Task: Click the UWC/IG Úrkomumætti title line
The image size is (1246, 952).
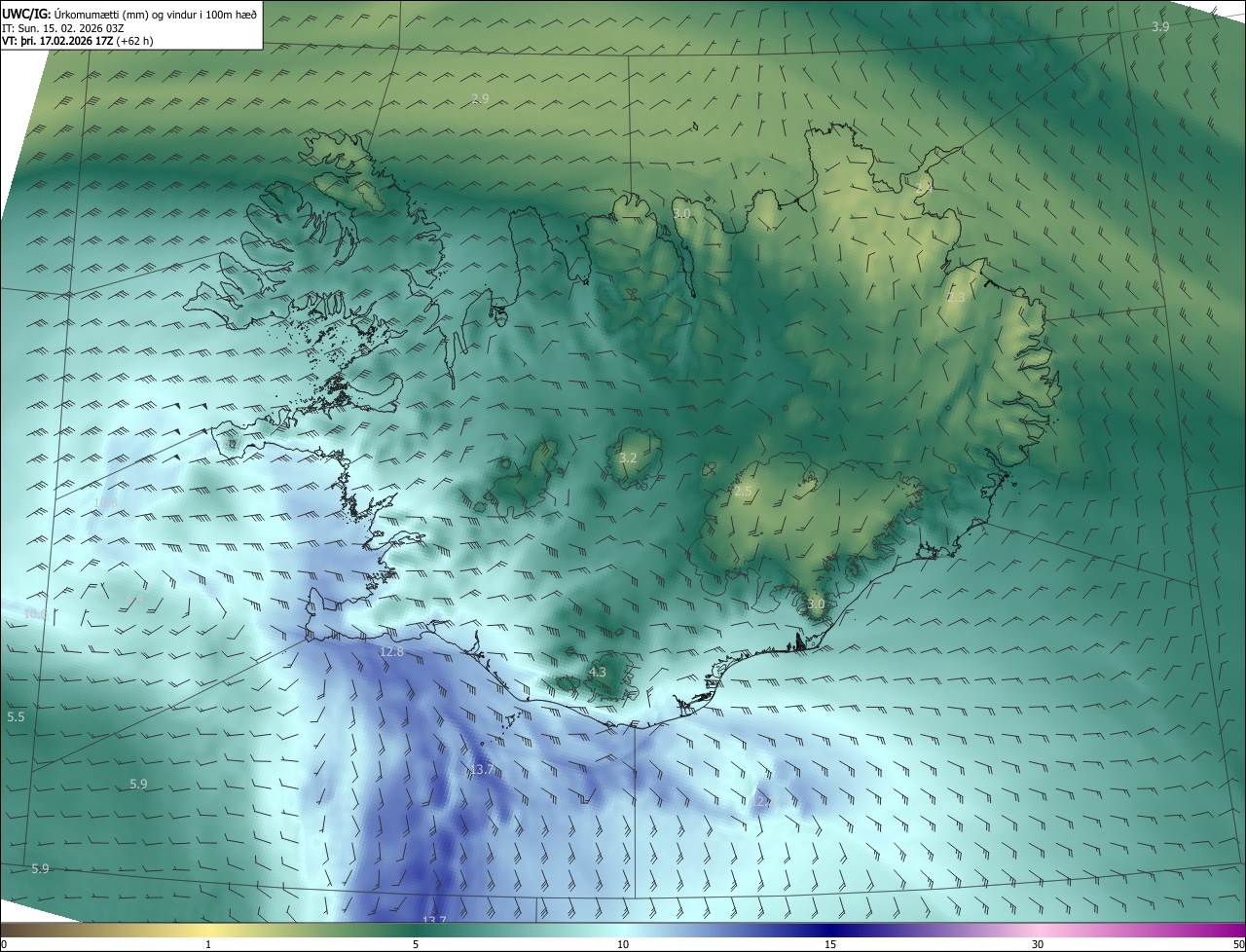Action: [x=129, y=13]
